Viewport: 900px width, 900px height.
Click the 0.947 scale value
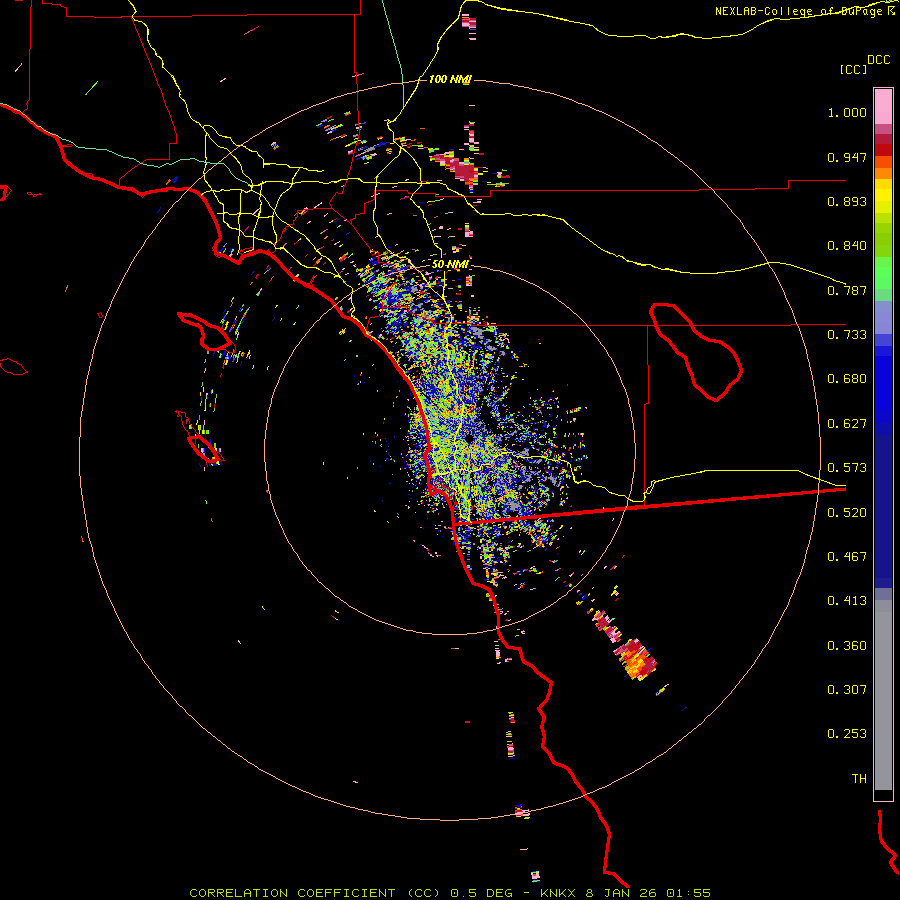tap(847, 157)
